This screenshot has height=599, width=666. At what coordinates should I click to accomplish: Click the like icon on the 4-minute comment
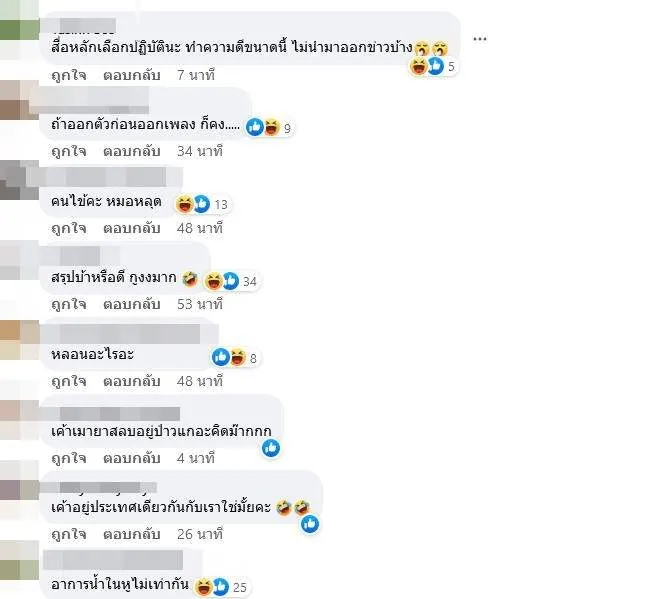271,448
